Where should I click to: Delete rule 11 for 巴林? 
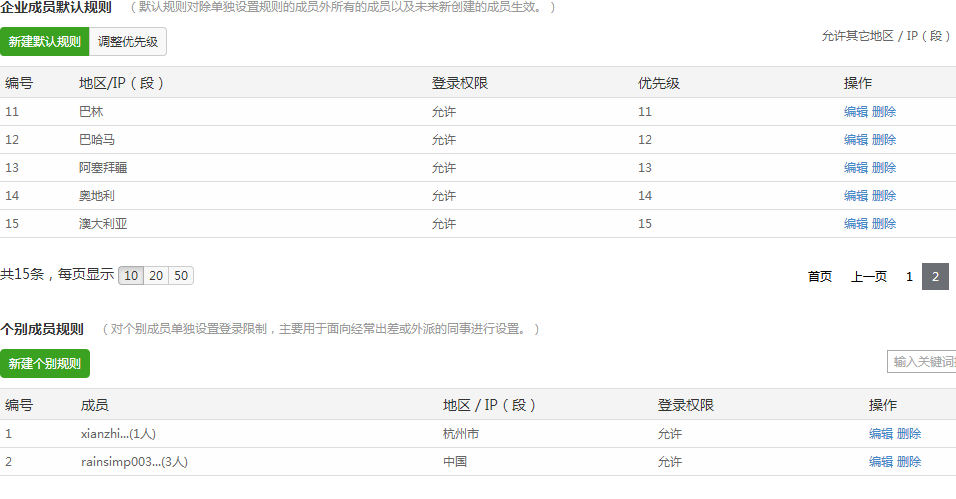[x=884, y=112]
